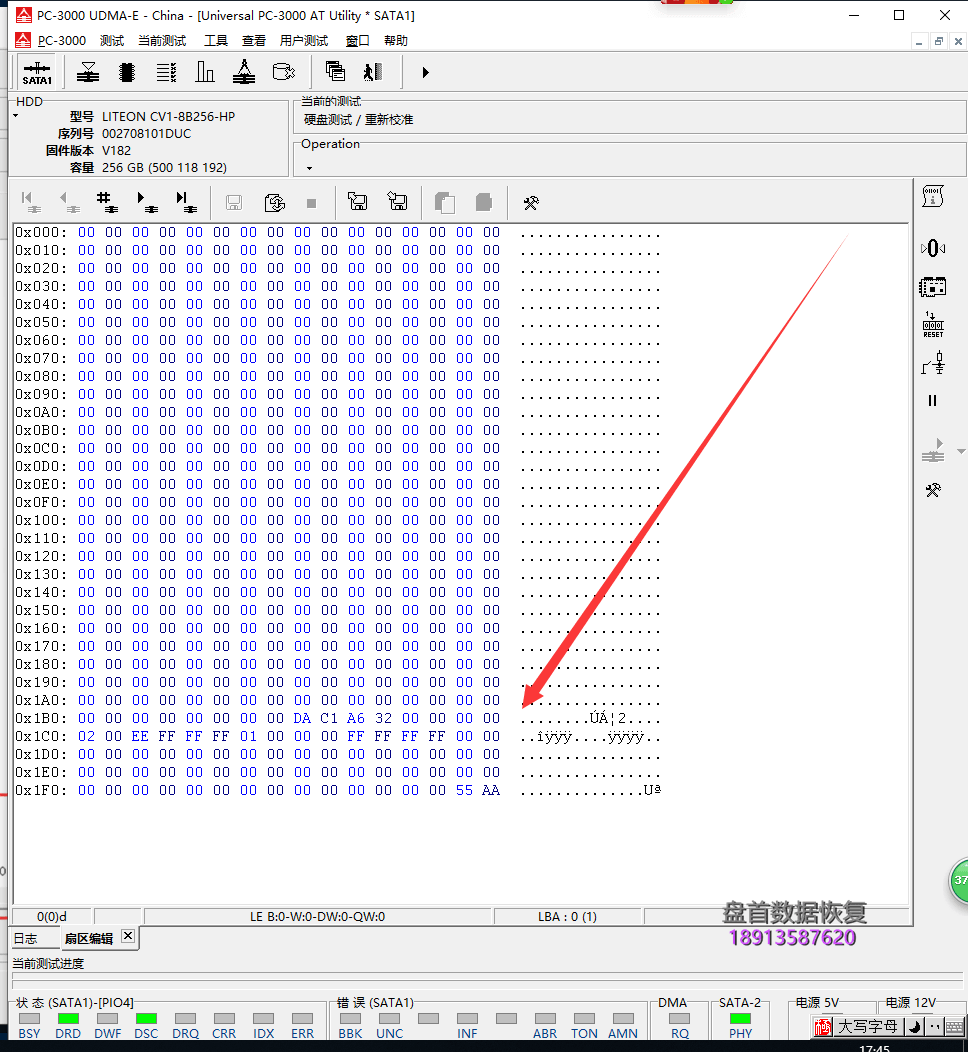Image resolution: width=968 pixels, height=1052 pixels.
Task: Click hex byte EE at row 0x1C0
Action: point(140,737)
